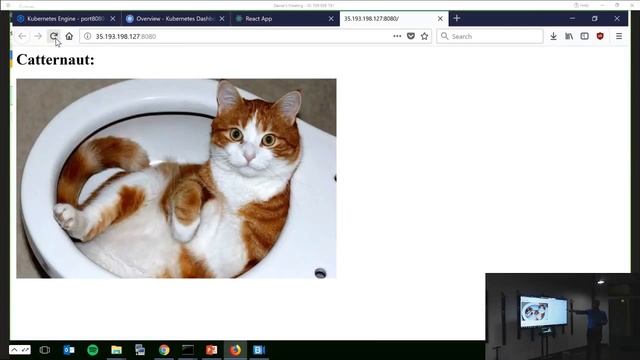Restore down the Firefox window

point(595,18)
